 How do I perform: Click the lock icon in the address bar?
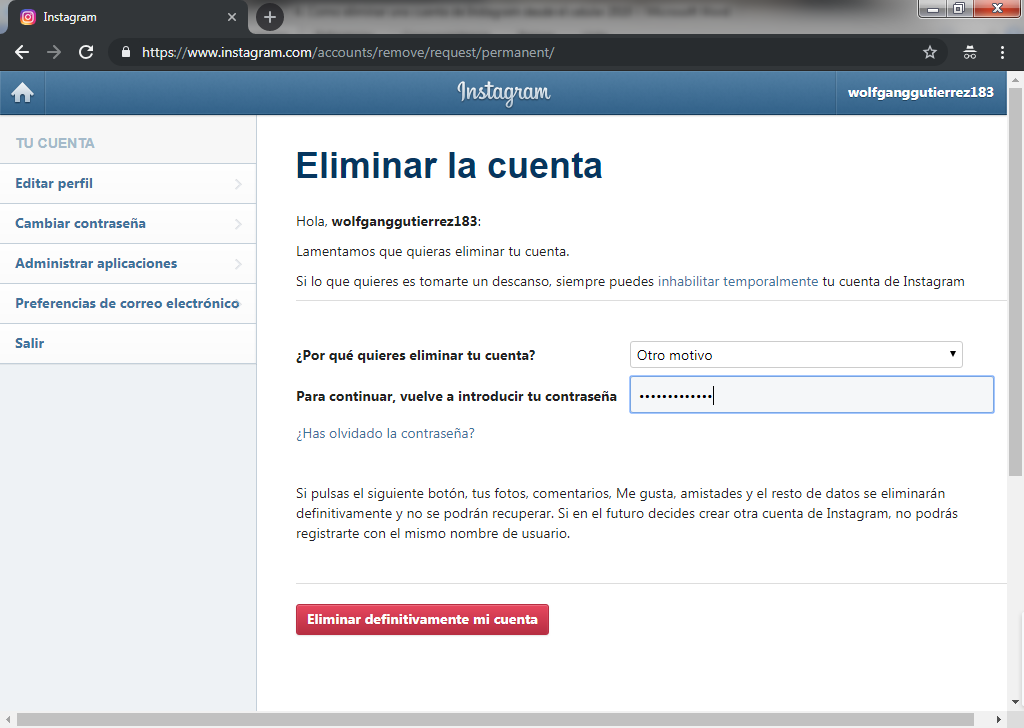click(x=126, y=52)
